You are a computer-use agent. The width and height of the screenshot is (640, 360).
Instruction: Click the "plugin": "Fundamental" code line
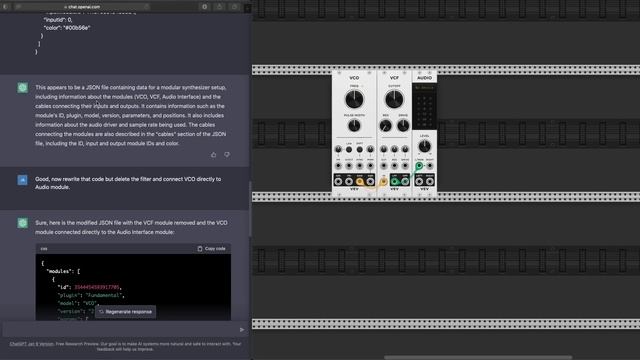point(91,295)
